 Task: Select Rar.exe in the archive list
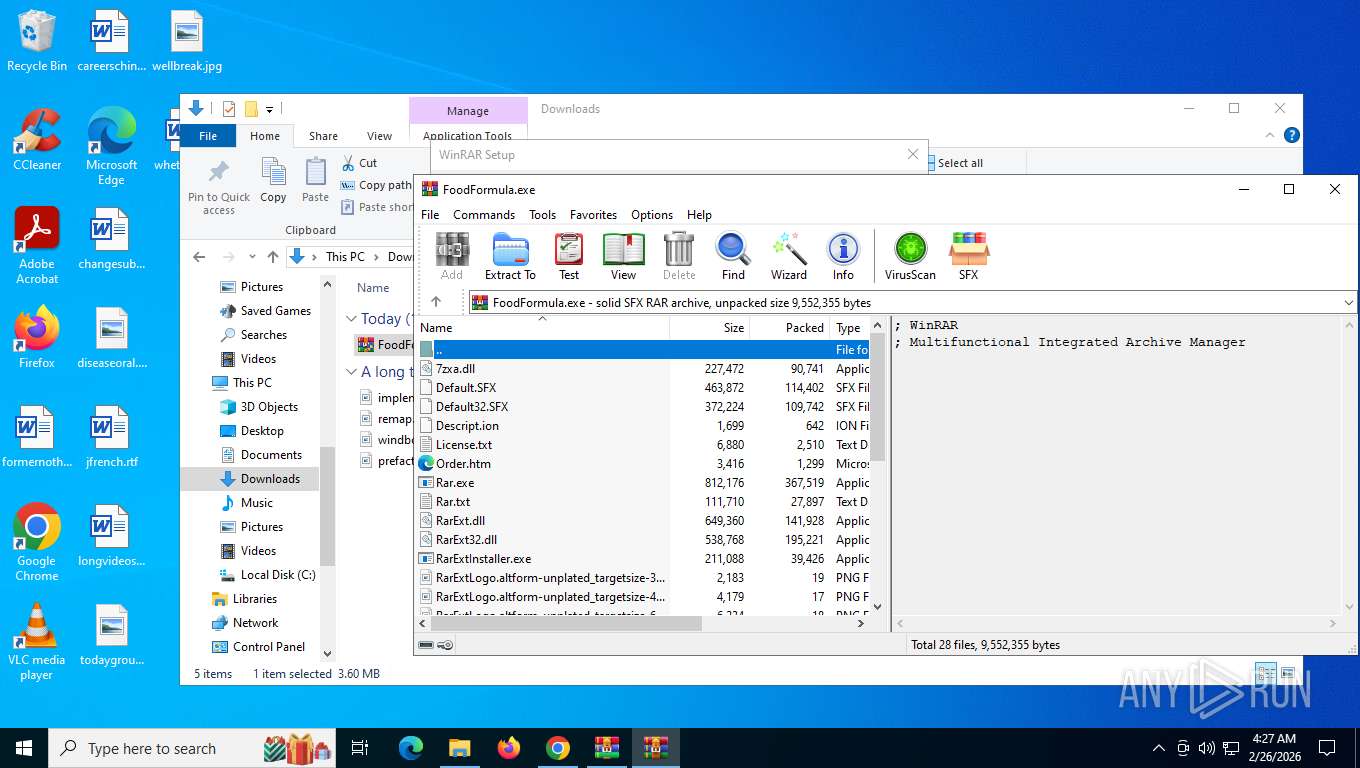(455, 483)
